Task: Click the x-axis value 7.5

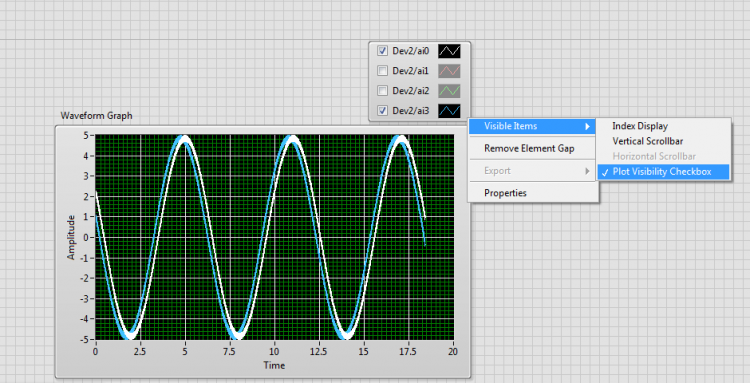Action: (229, 351)
